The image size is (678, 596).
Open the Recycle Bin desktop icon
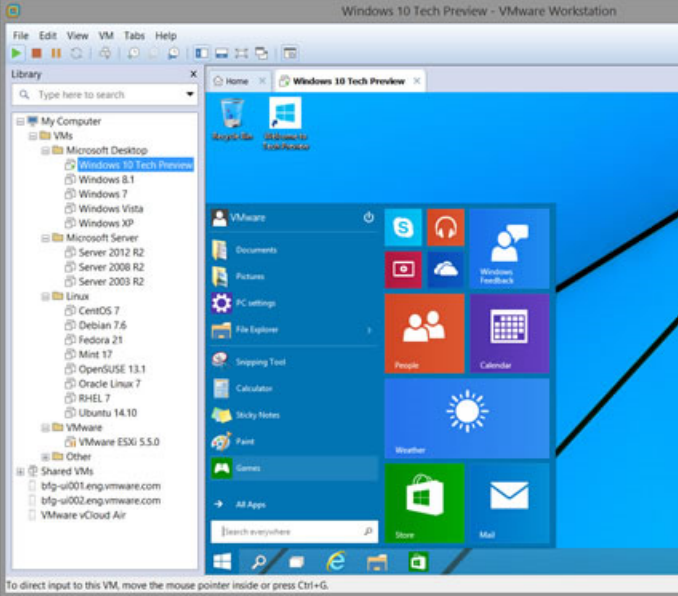point(232,119)
